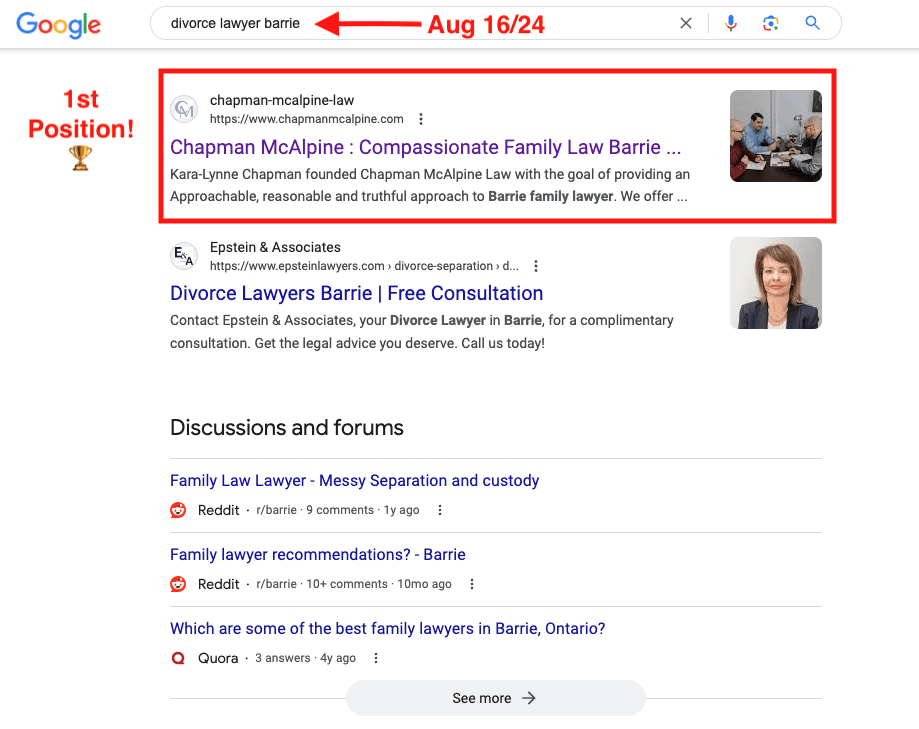
Task: Click the Chapman McAlpine site favicon
Action: pyautogui.click(x=184, y=109)
